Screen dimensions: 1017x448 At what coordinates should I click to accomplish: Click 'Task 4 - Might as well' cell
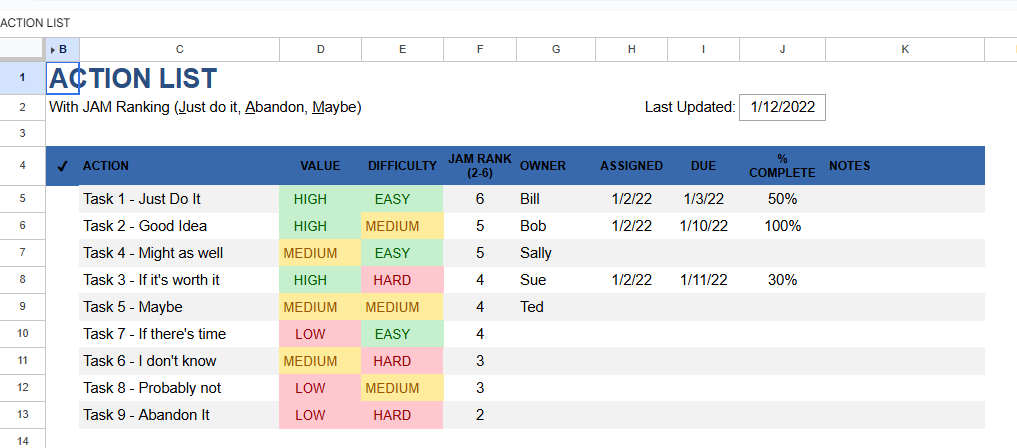pos(180,253)
